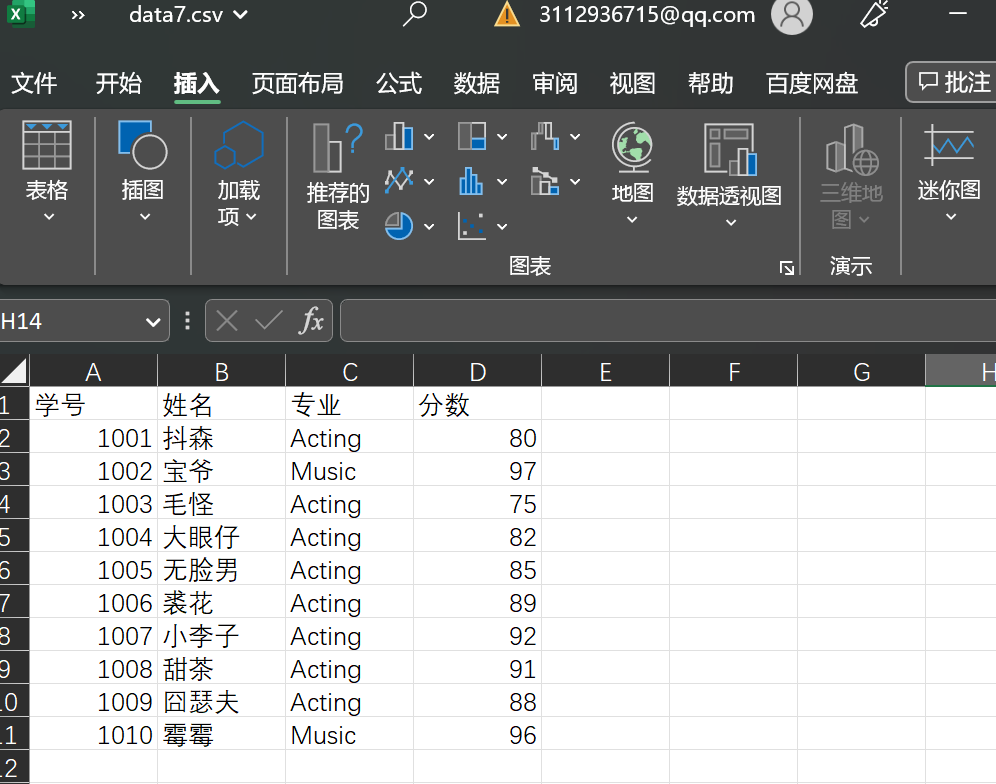Select cell containing 学号
Viewport: 996px width, 784px height.
[x=93, y=404]
